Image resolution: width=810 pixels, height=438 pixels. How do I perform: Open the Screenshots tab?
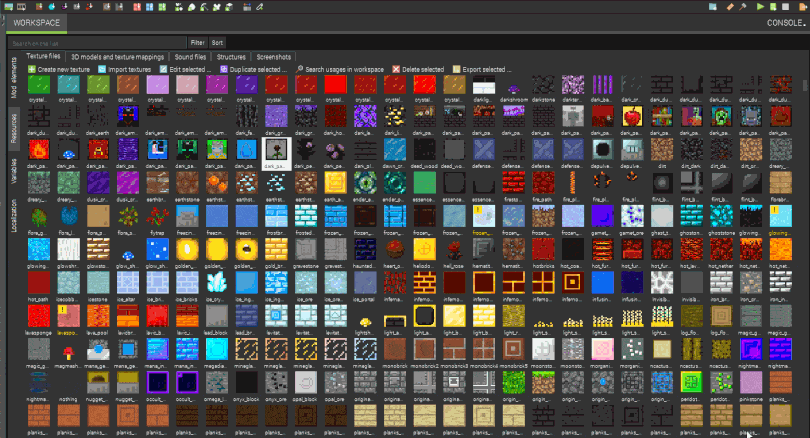pos(274,57)
